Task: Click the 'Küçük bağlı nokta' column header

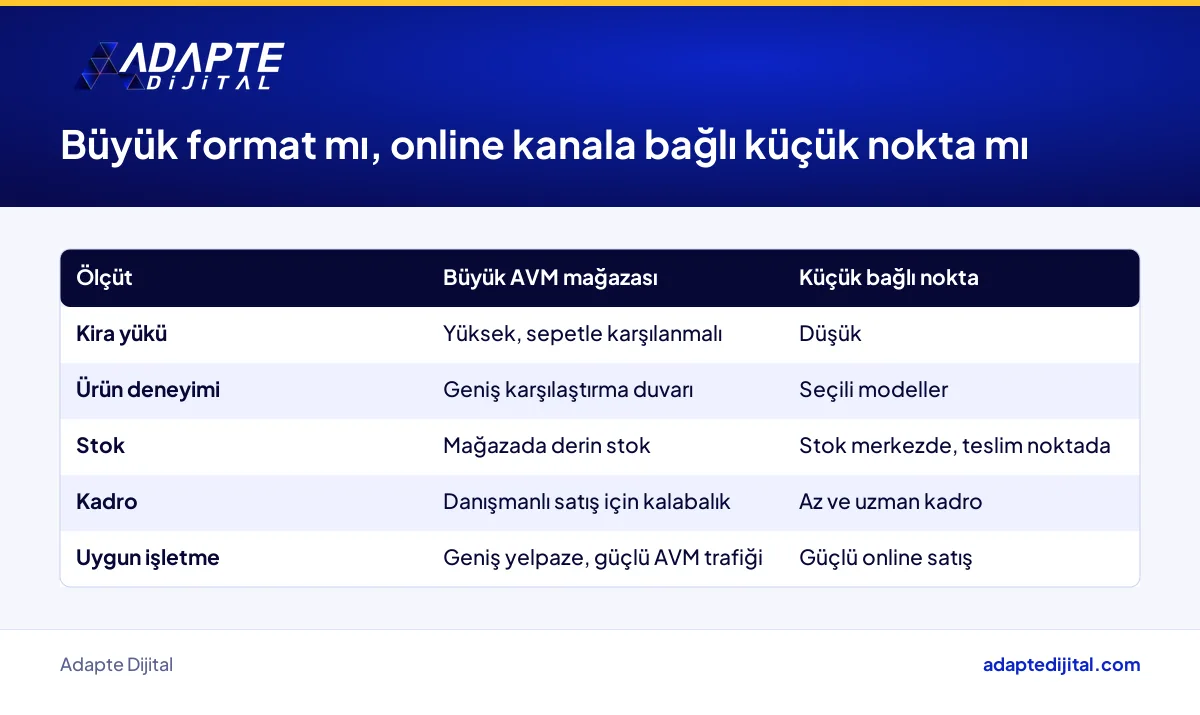Action: coord(888,278)
